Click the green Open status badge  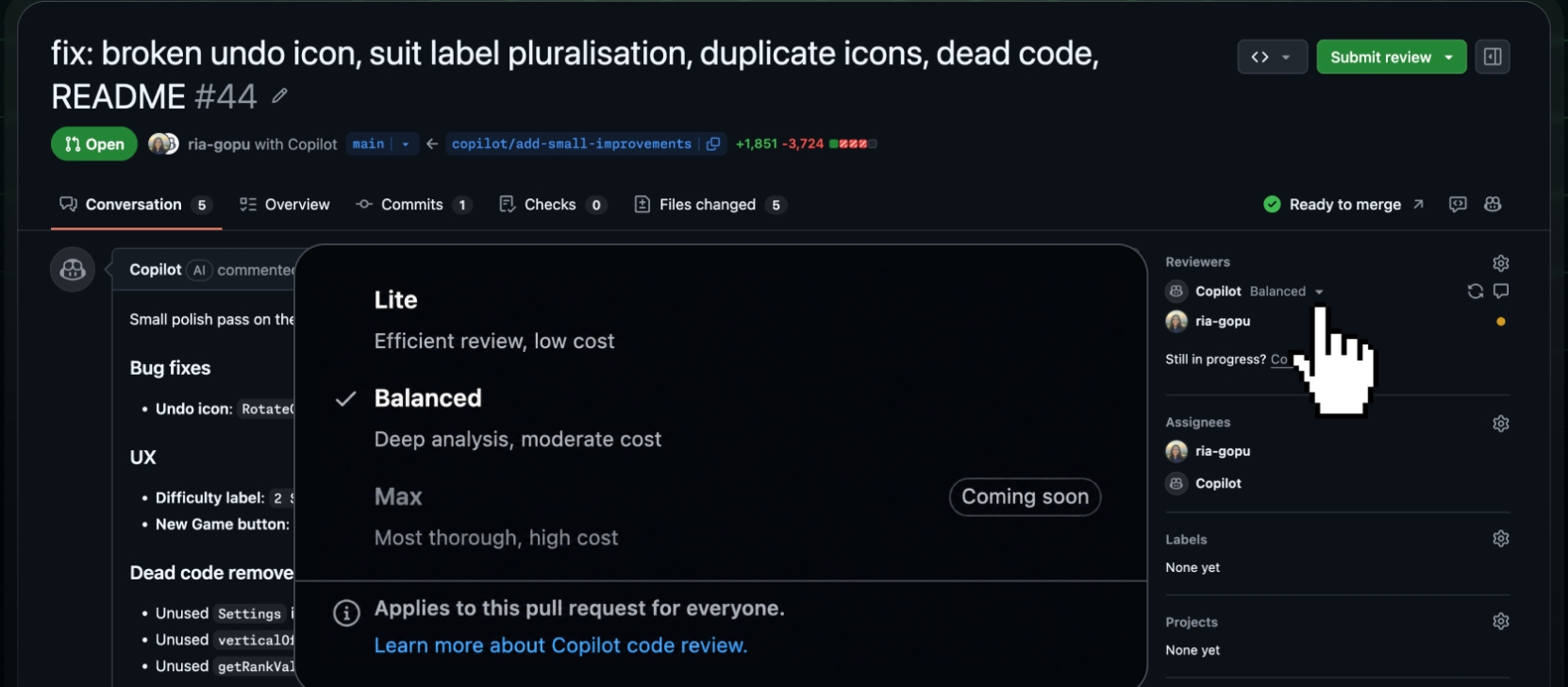click(94, 144)
